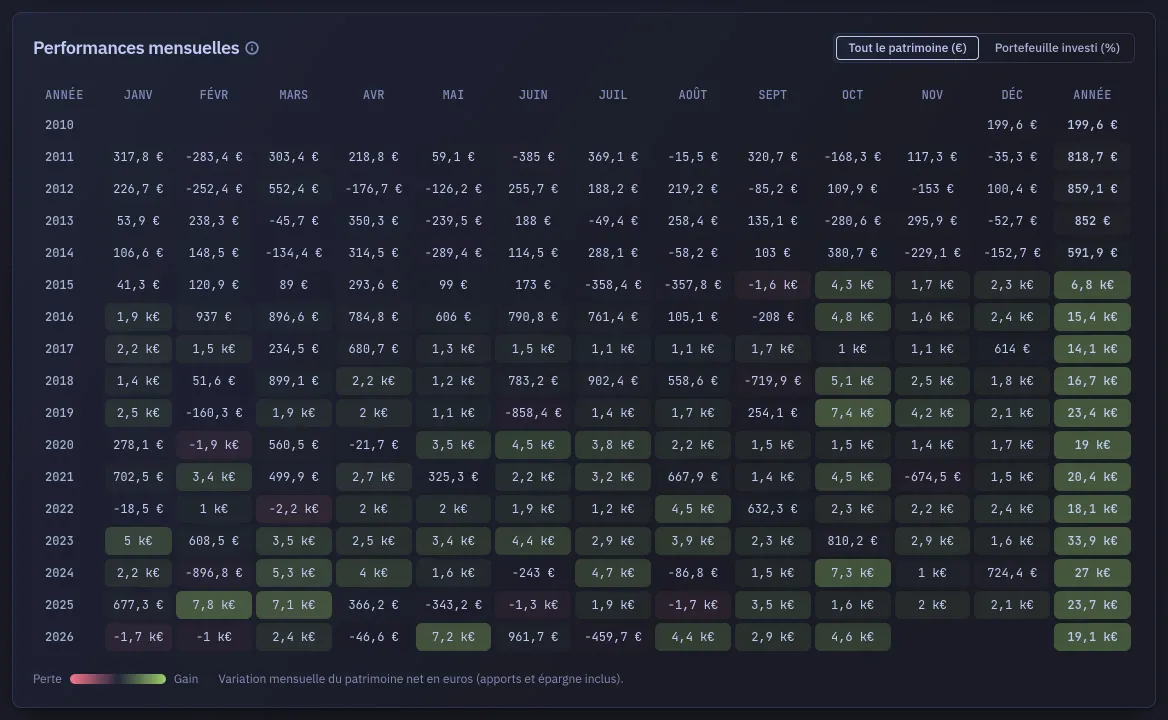Click the 2019 October value '7,4 k€'
The height and width of the screenshot is (720, 1168).
tap(852, 413)
